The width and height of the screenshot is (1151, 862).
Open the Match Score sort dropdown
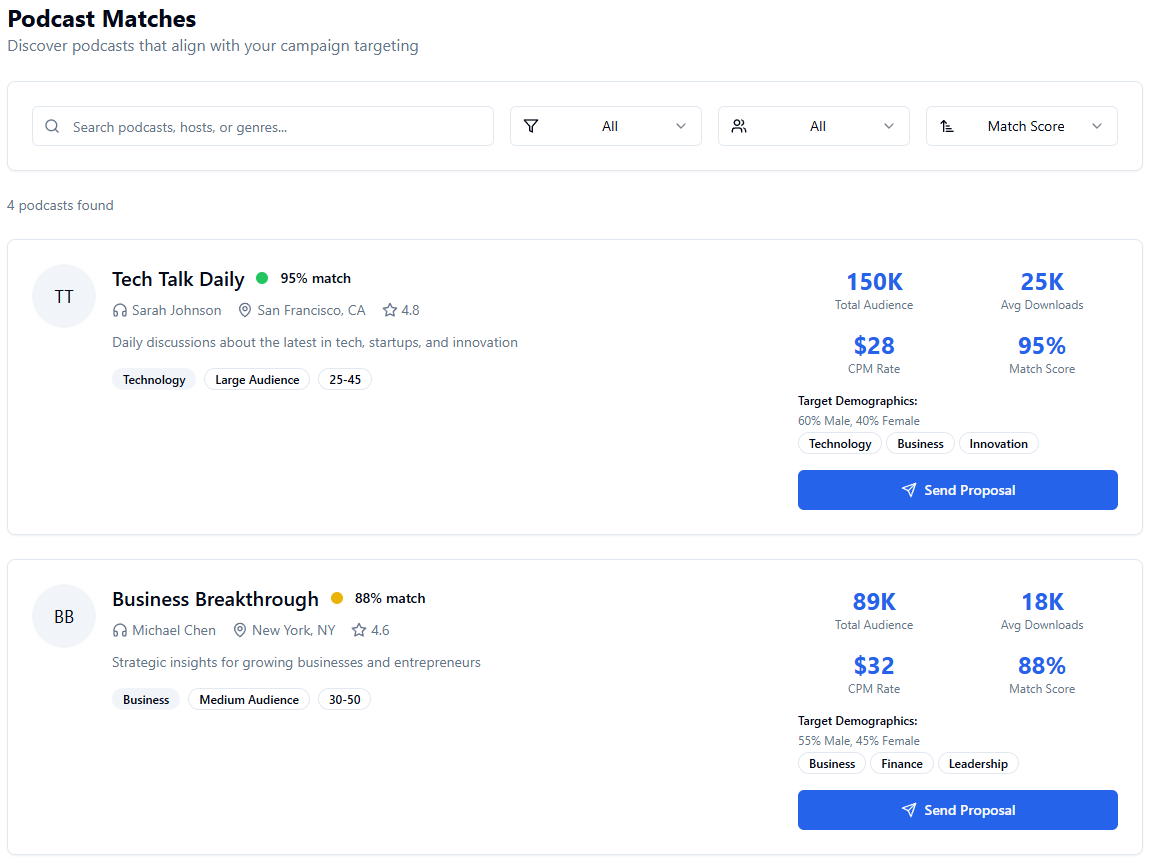pyautogui.click(x=1022, y=126)
